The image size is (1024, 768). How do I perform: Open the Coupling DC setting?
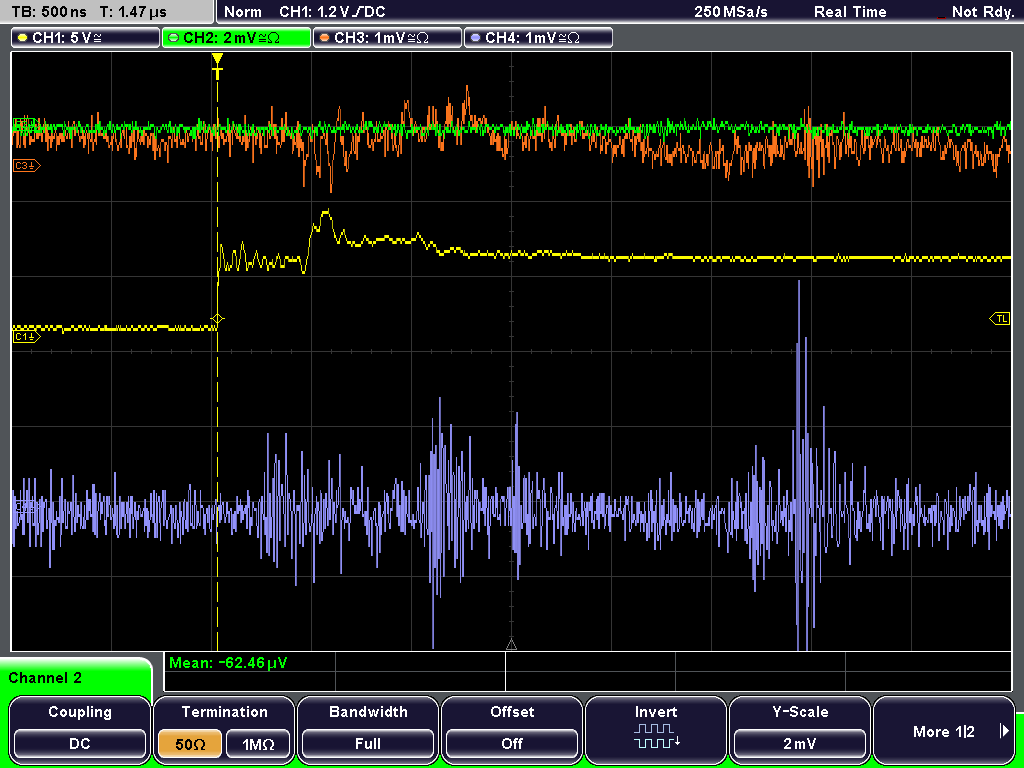(80, 743)
